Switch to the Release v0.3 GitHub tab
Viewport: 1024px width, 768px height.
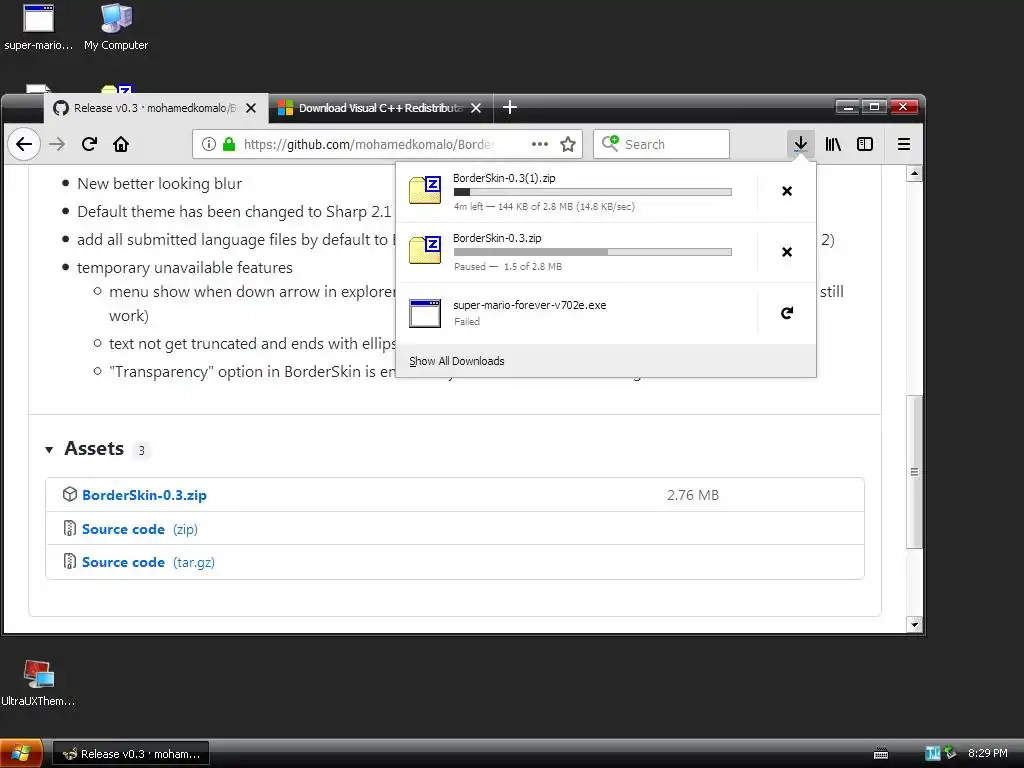pos(155,108)
